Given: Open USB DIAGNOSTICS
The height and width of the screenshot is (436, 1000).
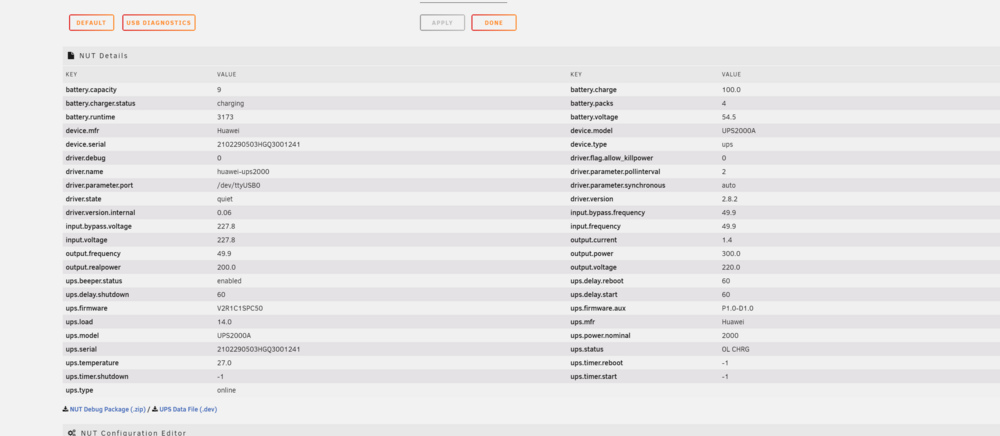Looking at the screenshot, I should point(159,23).
